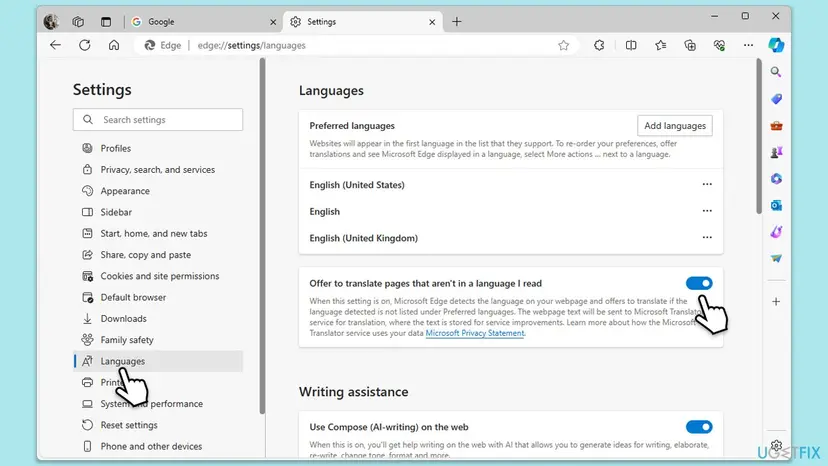Open the sidebar Tools briefcase icon
The image size is (828, 466).
tap(776, 126)
